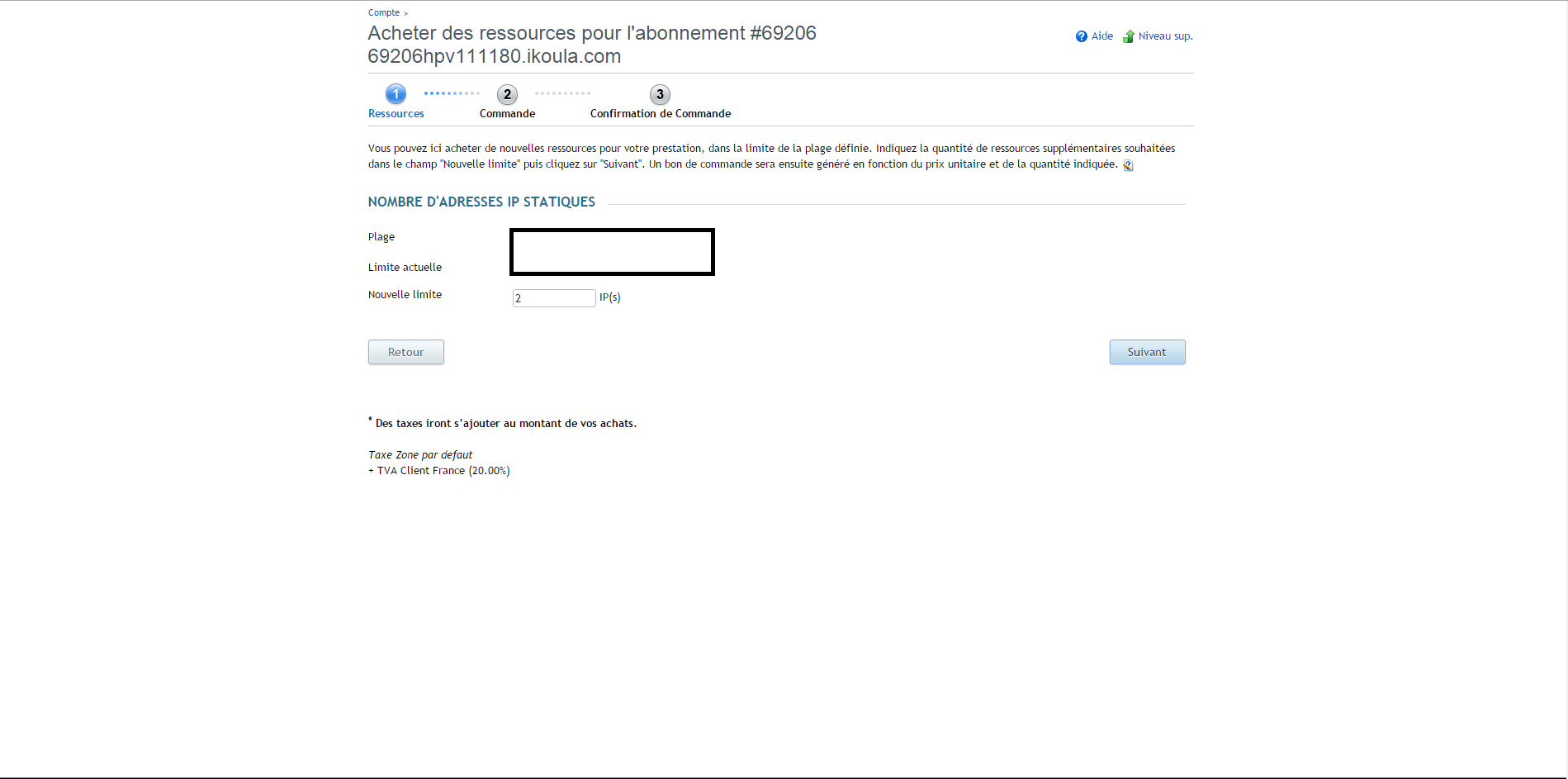Open the Aide help link
Screen dimensions: 1568x779
click(x=1101, y=36)
